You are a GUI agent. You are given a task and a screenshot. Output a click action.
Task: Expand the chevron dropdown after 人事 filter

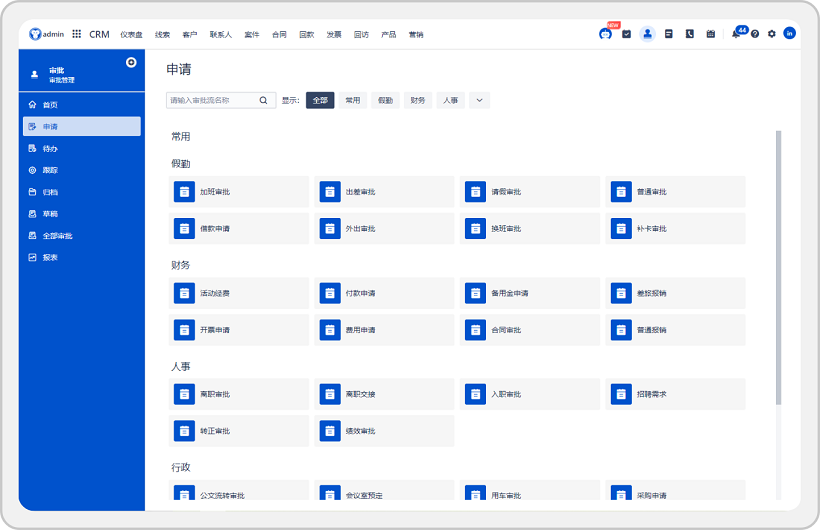pos(479,100)
